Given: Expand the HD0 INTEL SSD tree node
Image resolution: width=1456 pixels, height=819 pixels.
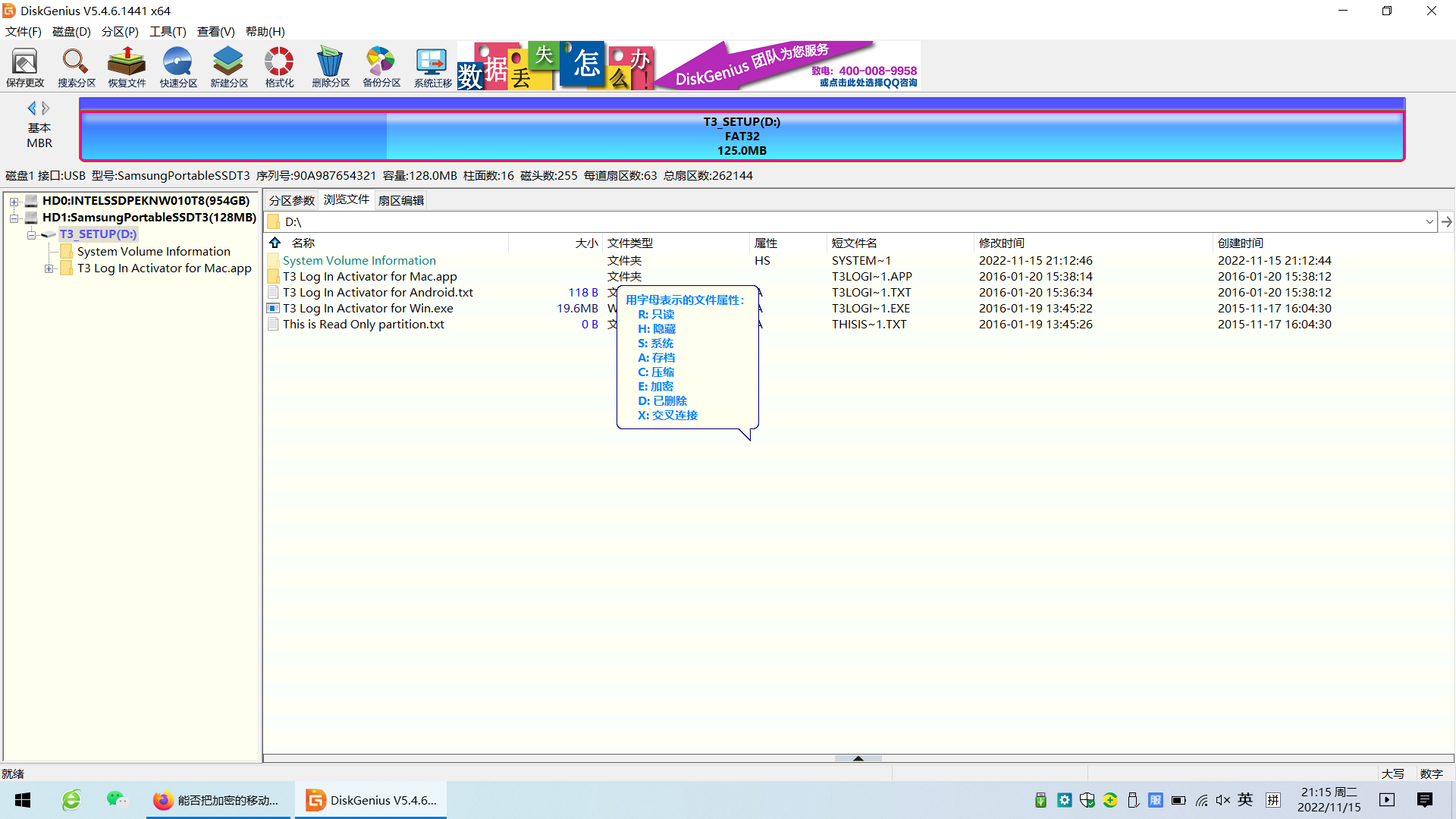Looking at the screenshot, I should pyautogui.click(x=14, y=202).
